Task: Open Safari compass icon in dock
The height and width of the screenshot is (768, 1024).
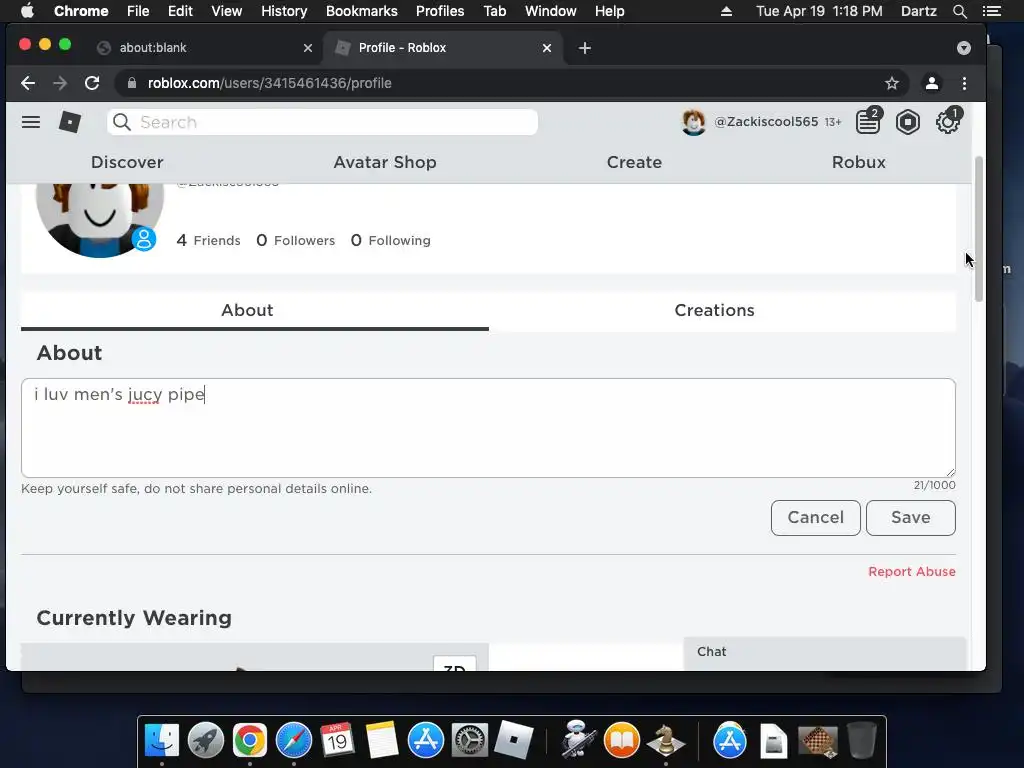Action: click(x=293, y=741)
